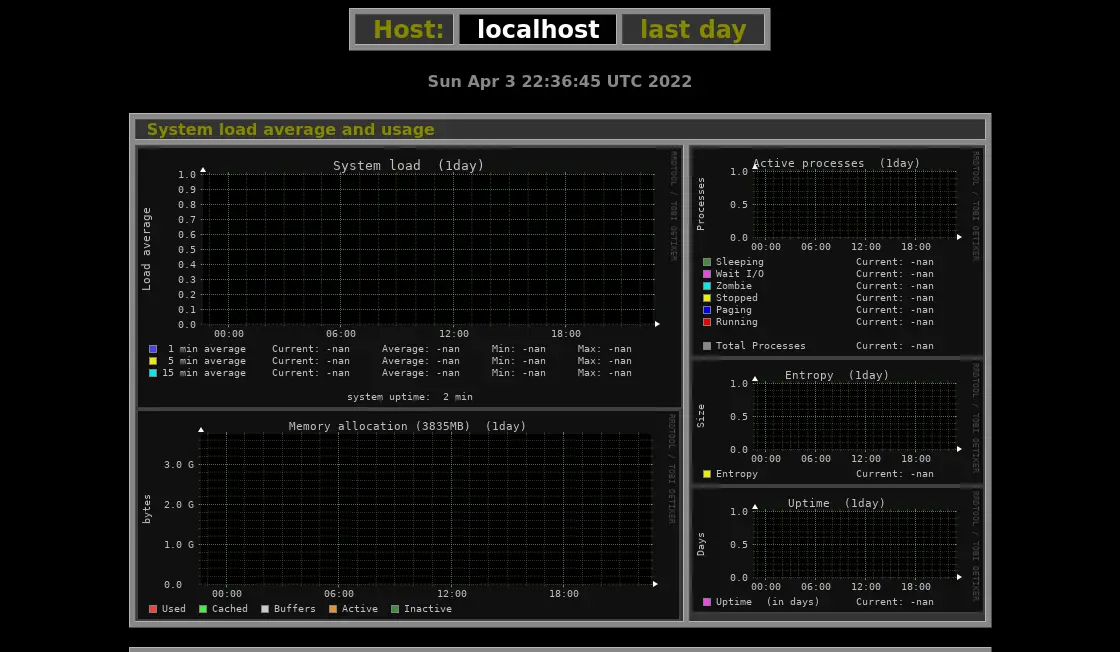This screenshot has height=652, width=1120.
Task: Open the Uptime 1day graph
Action: (x=837, y=550)
